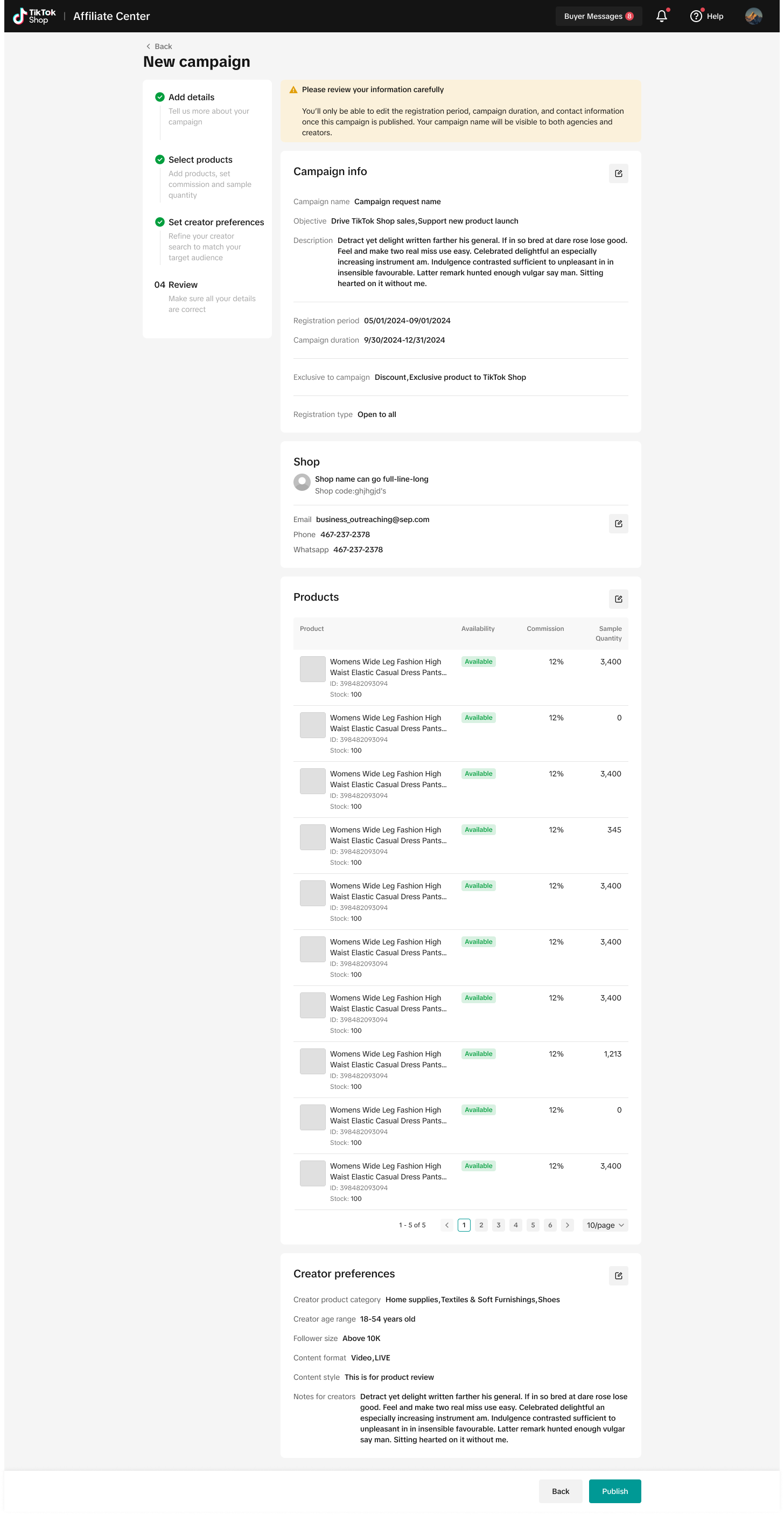
Task: Open the notifications bell
Action: pyautogui.click(x=661, y=17)
